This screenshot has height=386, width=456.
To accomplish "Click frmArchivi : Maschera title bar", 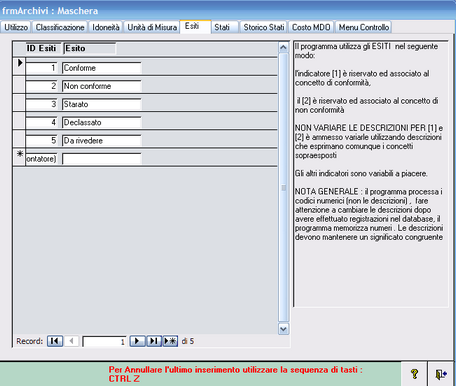I will (228, 10).
